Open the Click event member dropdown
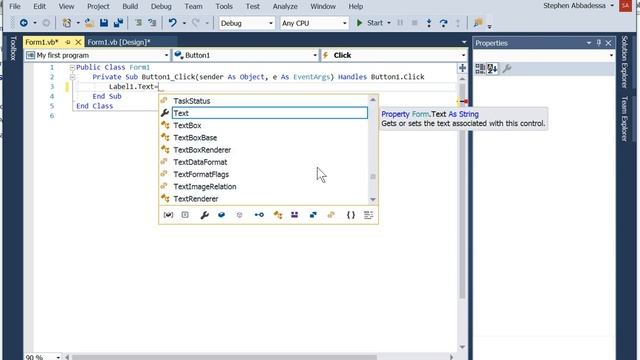Viewport: 640px width, 360px height. 394,55
